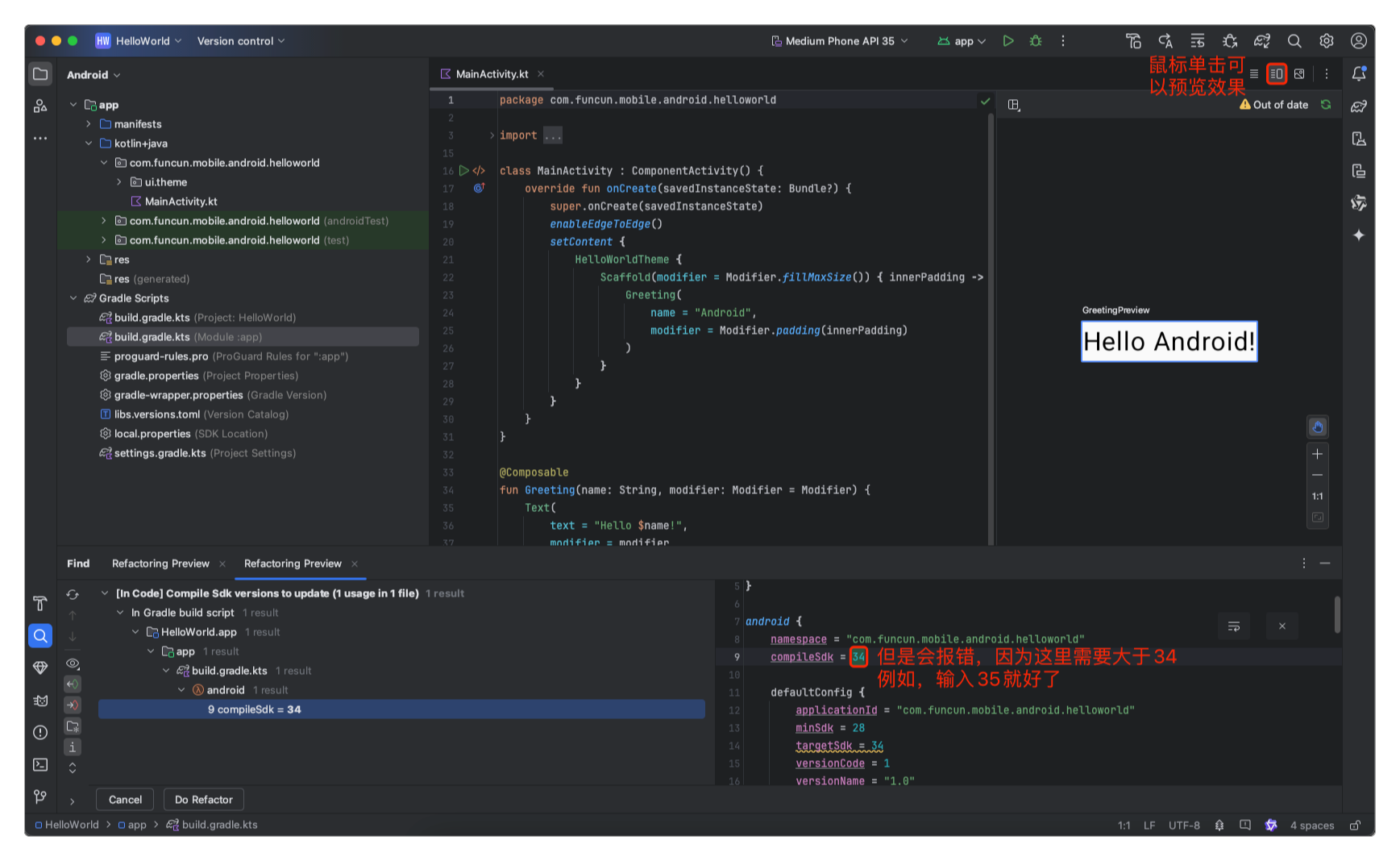Close the MainActivity.kt tab
This screenshot has width=1400, height=861.
coord(541,74)
